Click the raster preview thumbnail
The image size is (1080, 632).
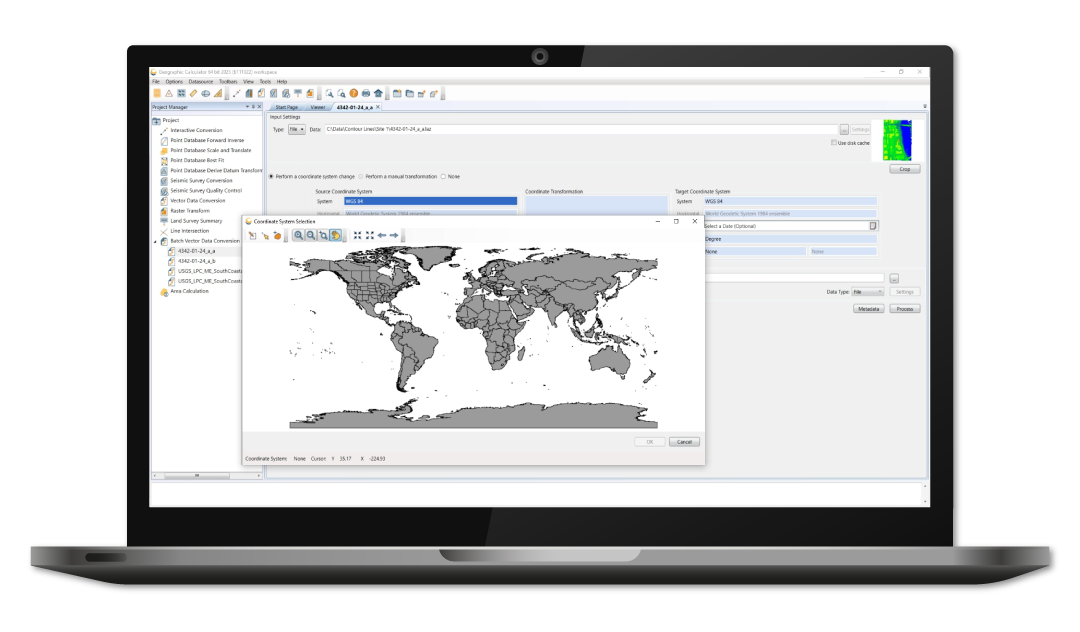pyautogui.click(x=900, y=140)
